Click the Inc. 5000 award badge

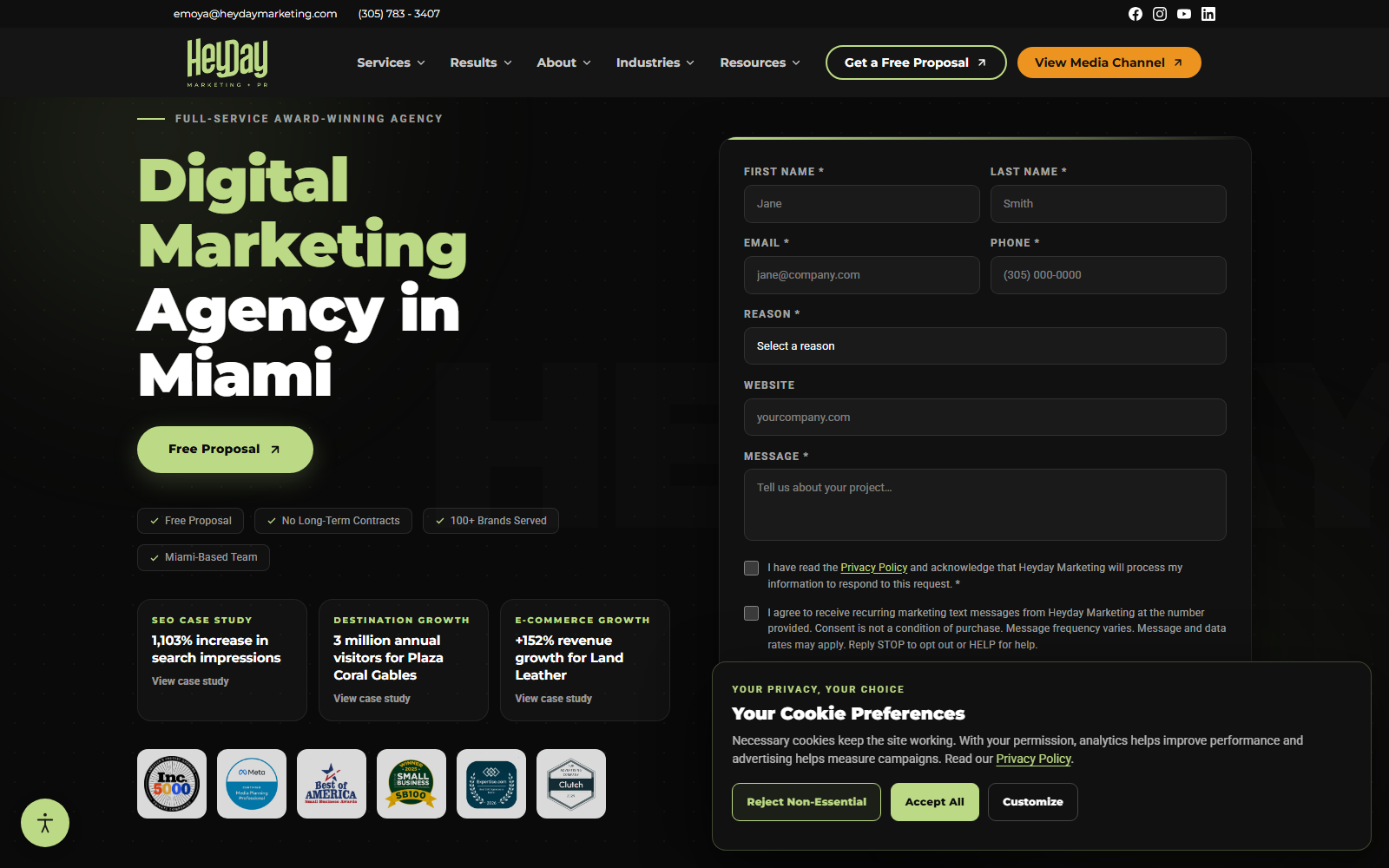[172, 784]
